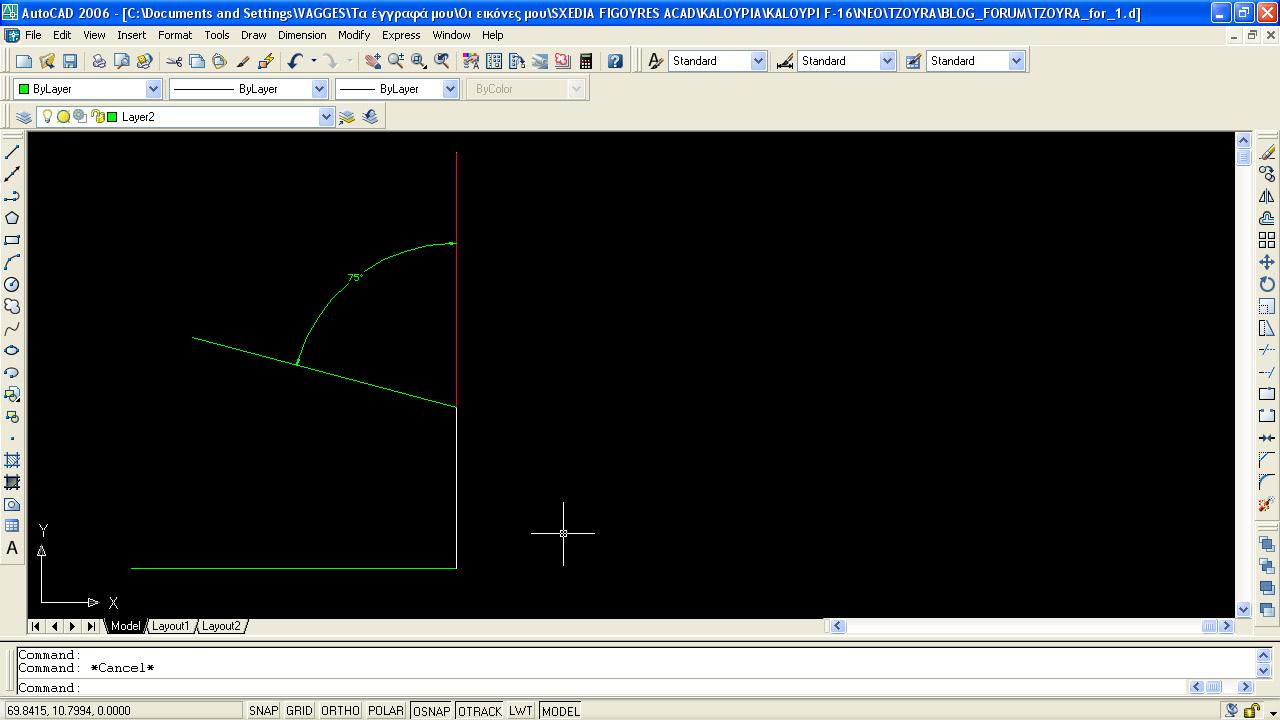Image resolution: width=1280 pixels, height=720 pixels.
Task: Open the QuickCalc calculator
Action: pyautogui.click(x=586, y=61)
